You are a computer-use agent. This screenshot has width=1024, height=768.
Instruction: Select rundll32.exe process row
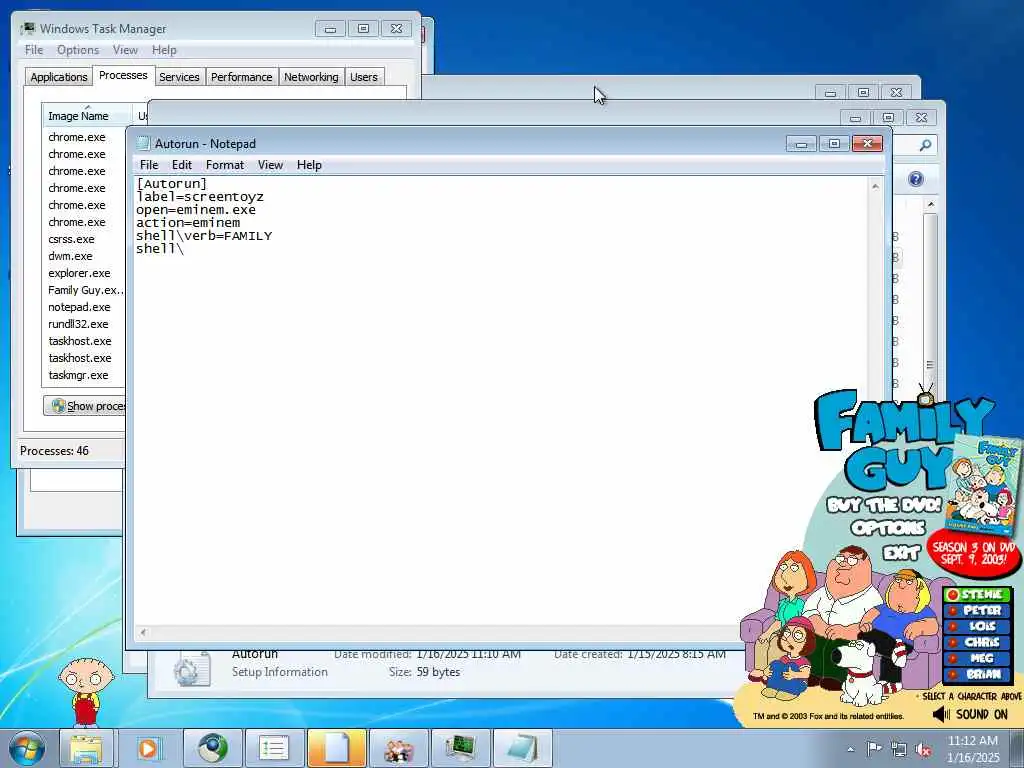coord(84,324)
